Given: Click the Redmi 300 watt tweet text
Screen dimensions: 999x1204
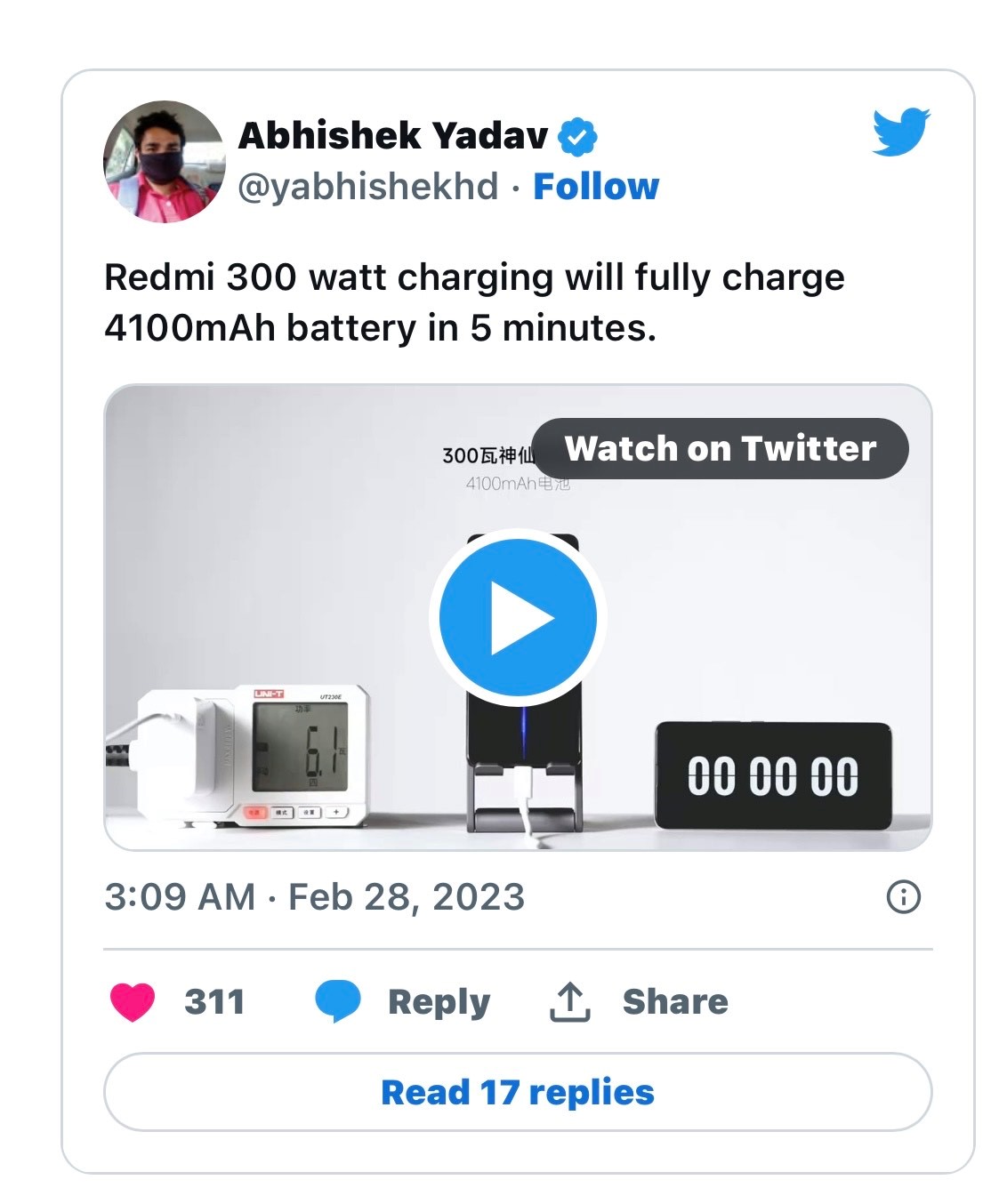Looking at the screenshot, I should [473, 302].
